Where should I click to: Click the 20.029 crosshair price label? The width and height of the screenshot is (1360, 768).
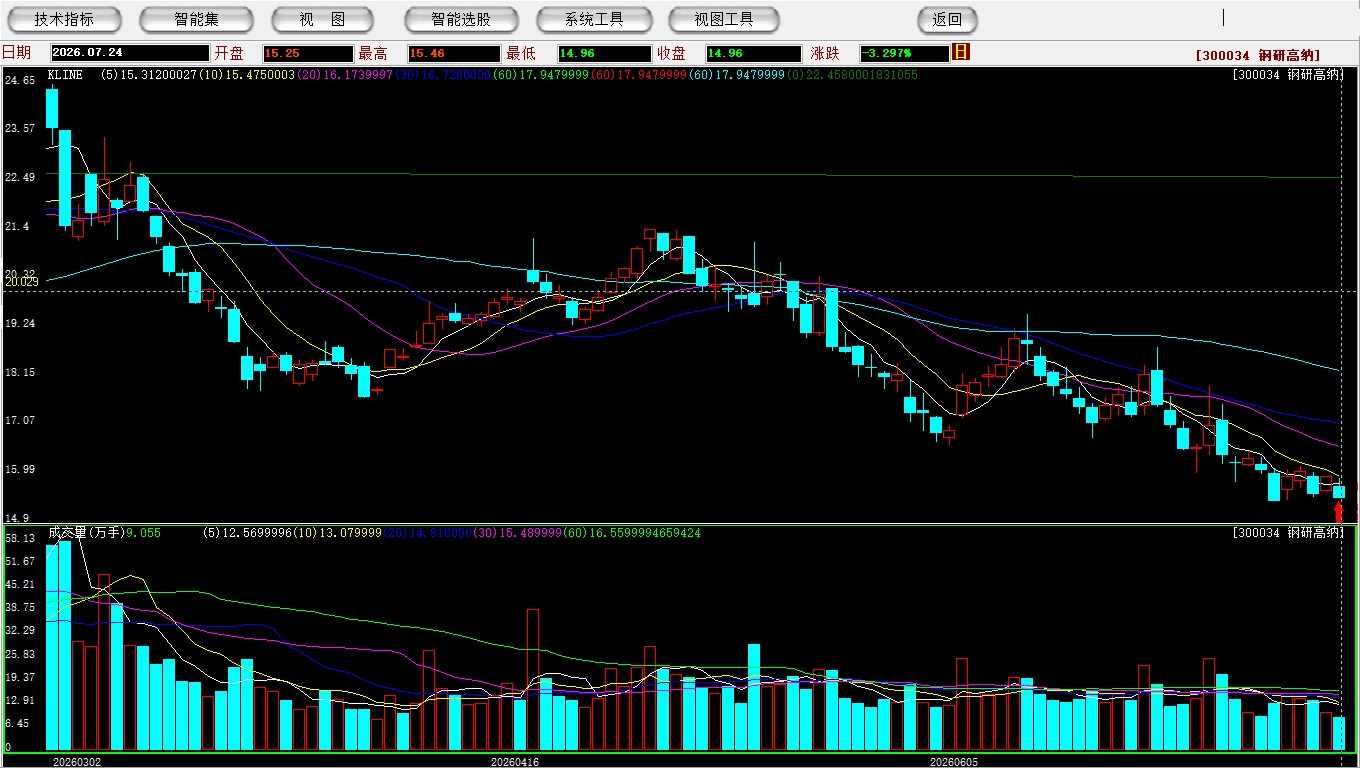[x=21, y=282]
